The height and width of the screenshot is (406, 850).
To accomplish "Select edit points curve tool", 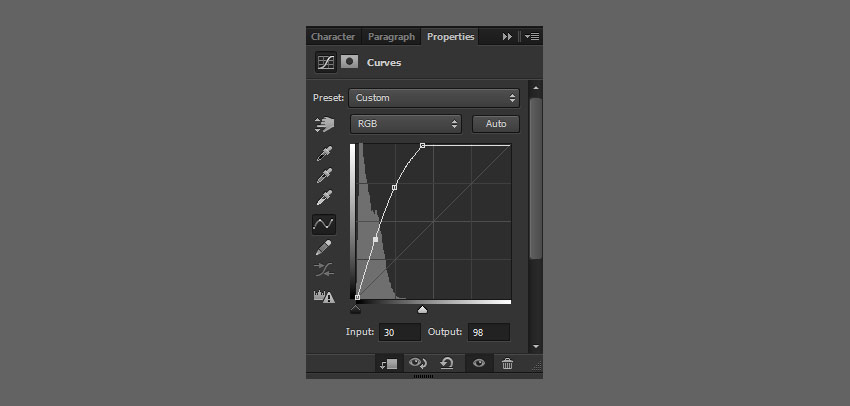I will click(x=324, y=224).
